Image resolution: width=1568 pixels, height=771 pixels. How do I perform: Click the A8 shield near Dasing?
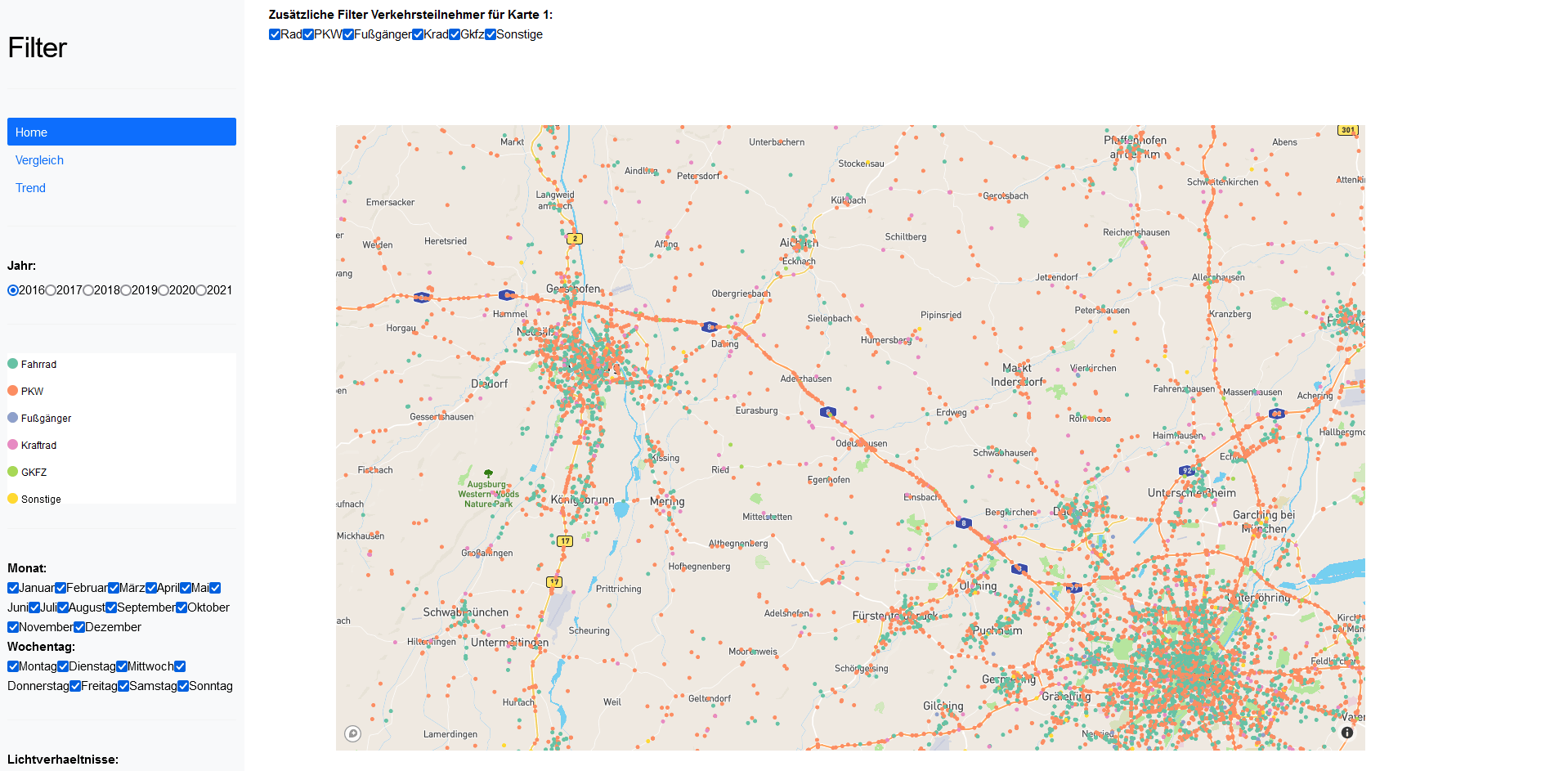coord(710,327)
